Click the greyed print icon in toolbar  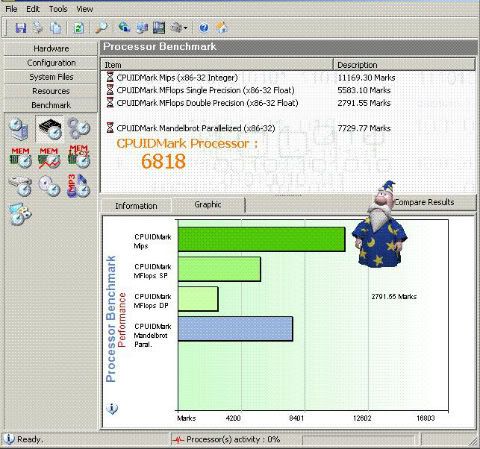(x=38, y=28)
